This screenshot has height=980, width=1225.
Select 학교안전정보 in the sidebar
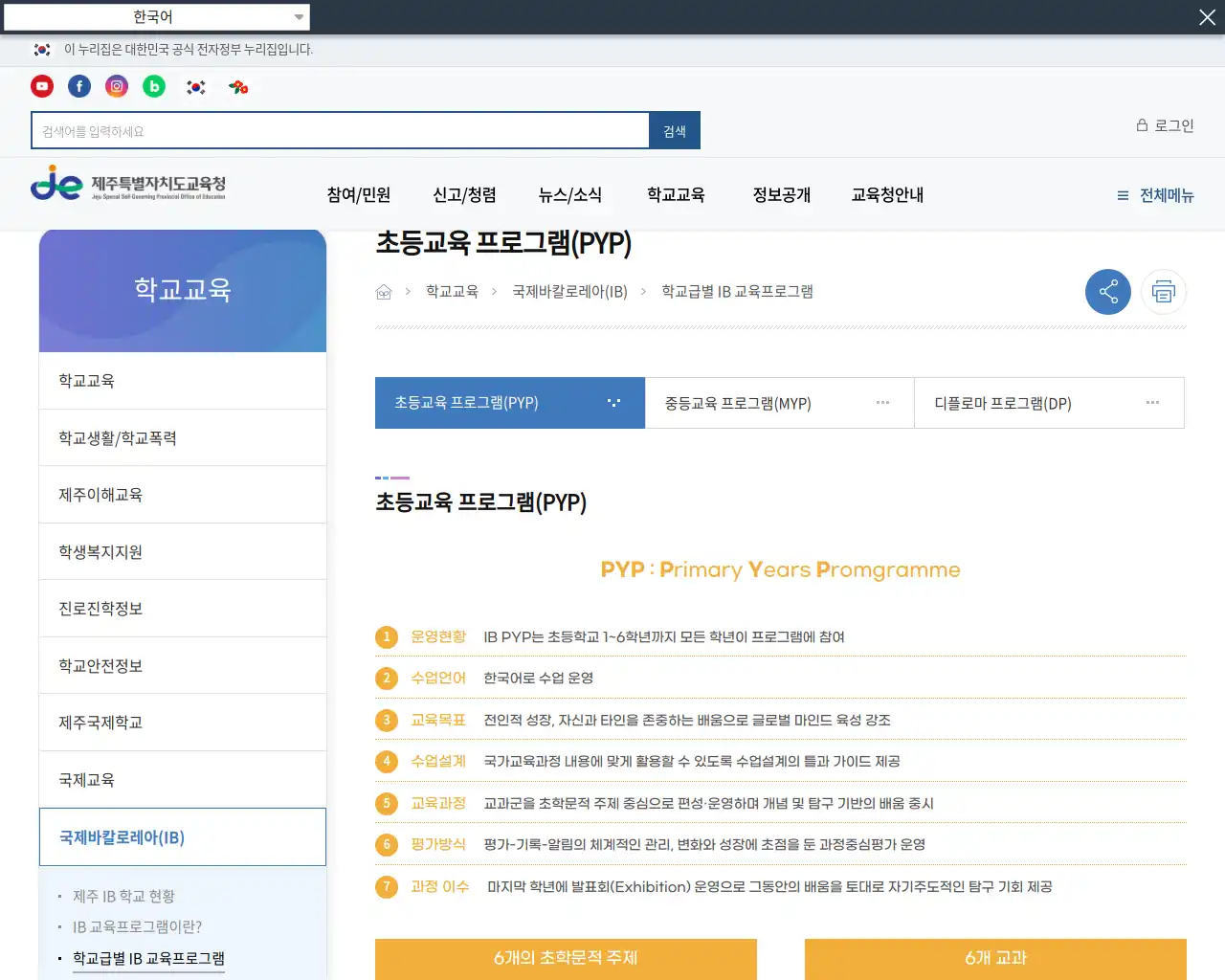183,665
